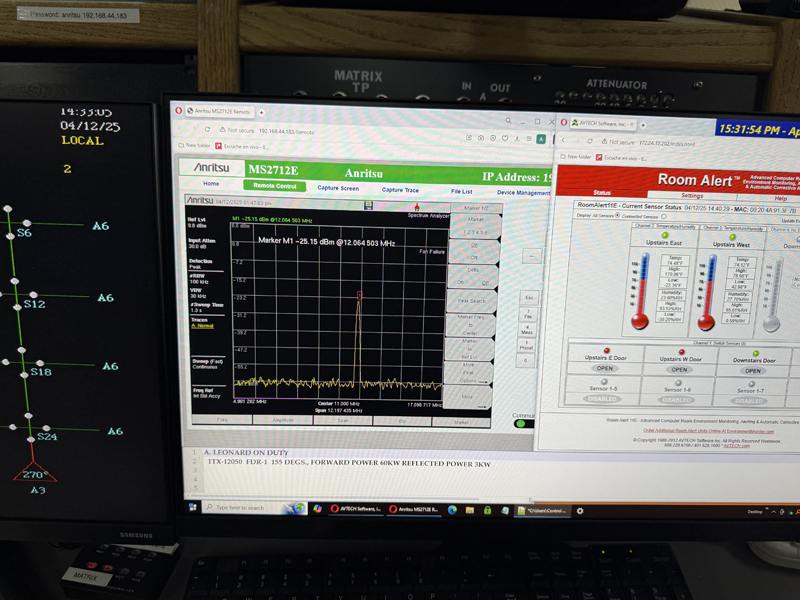
Task: Select the All Sensors display radio button
Action: (618, 215)
